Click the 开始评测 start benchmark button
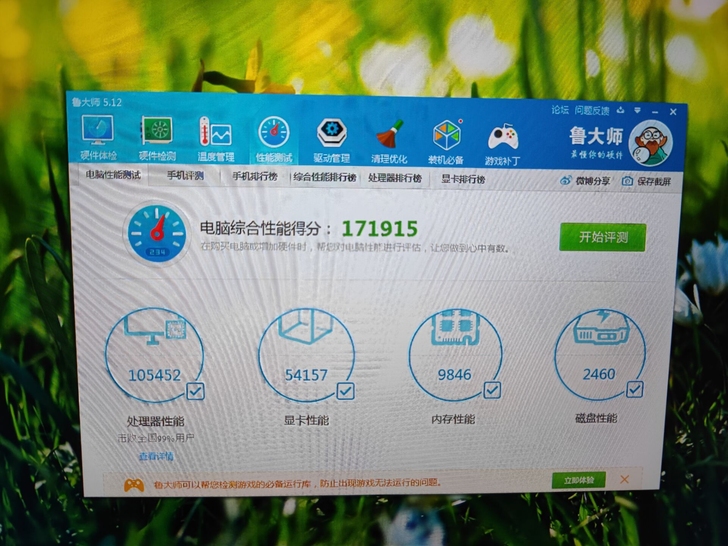 603,237
